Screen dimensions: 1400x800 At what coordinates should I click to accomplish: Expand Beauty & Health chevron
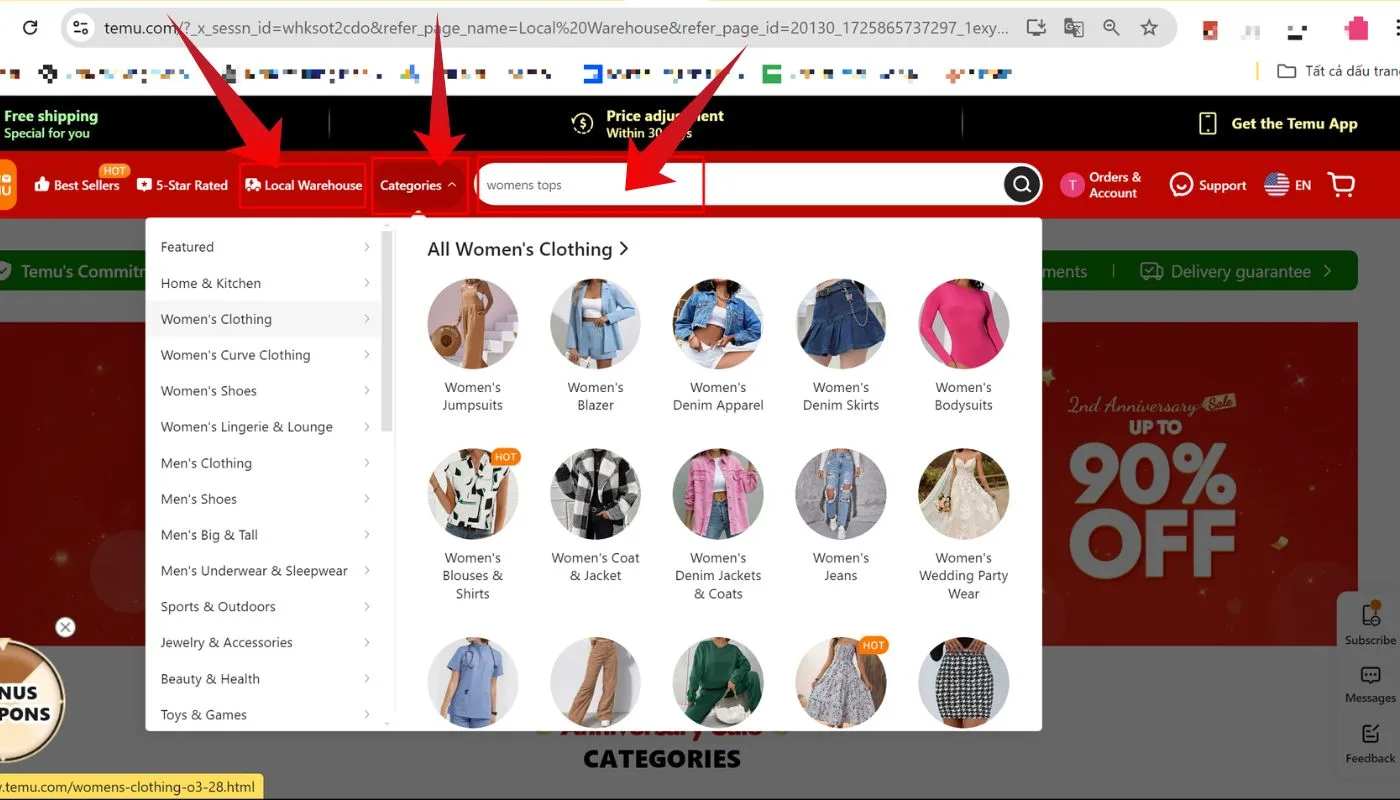[367, 679]
